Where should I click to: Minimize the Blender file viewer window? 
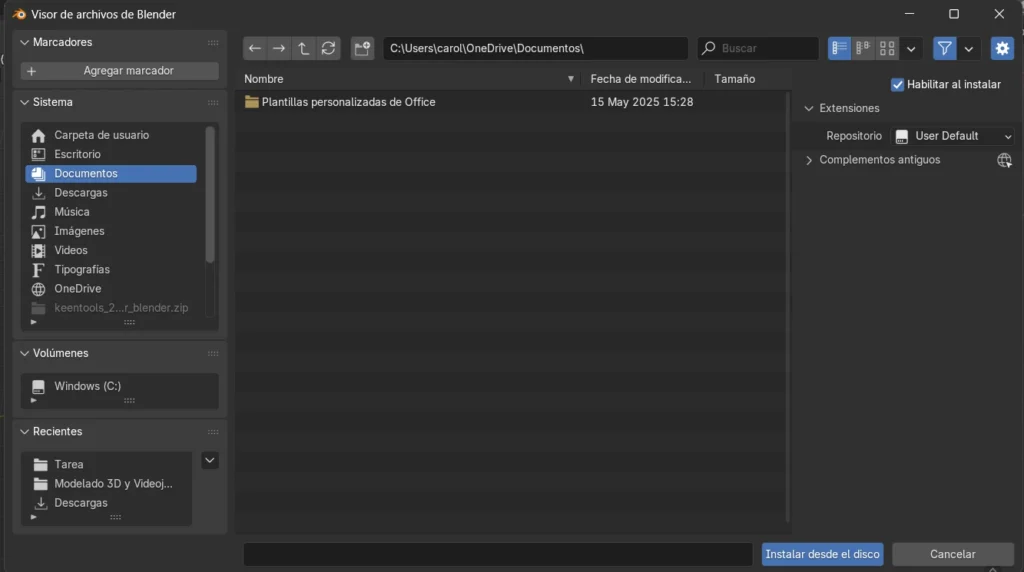pyautogui.click(x=909, y=14)
